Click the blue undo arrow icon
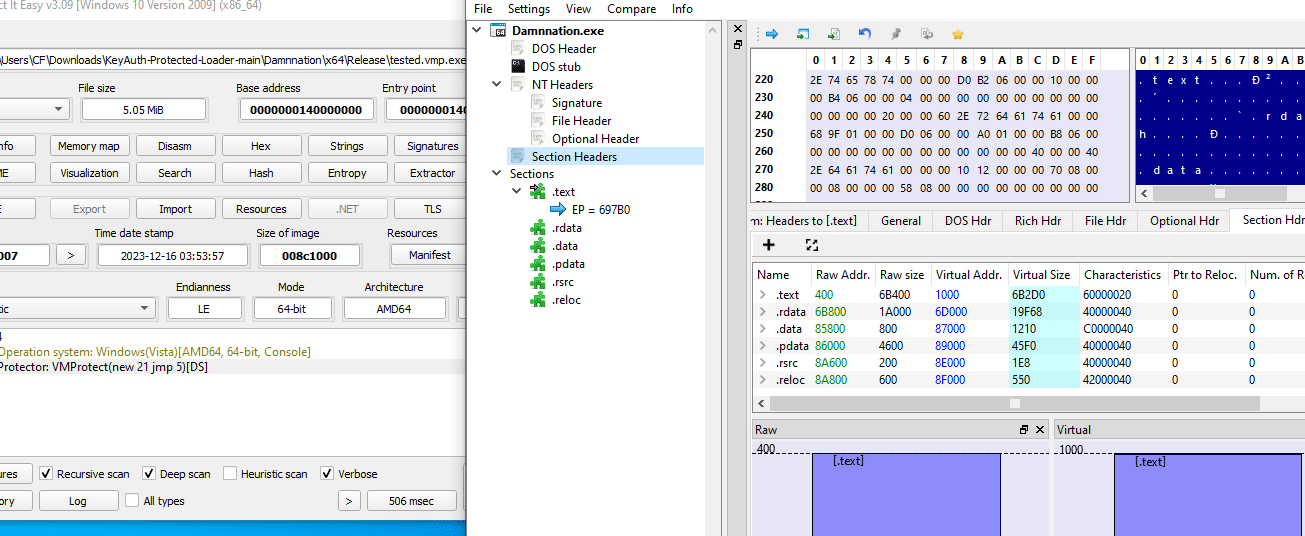This screenshot has width=1305, height=536. click(865, 34)
